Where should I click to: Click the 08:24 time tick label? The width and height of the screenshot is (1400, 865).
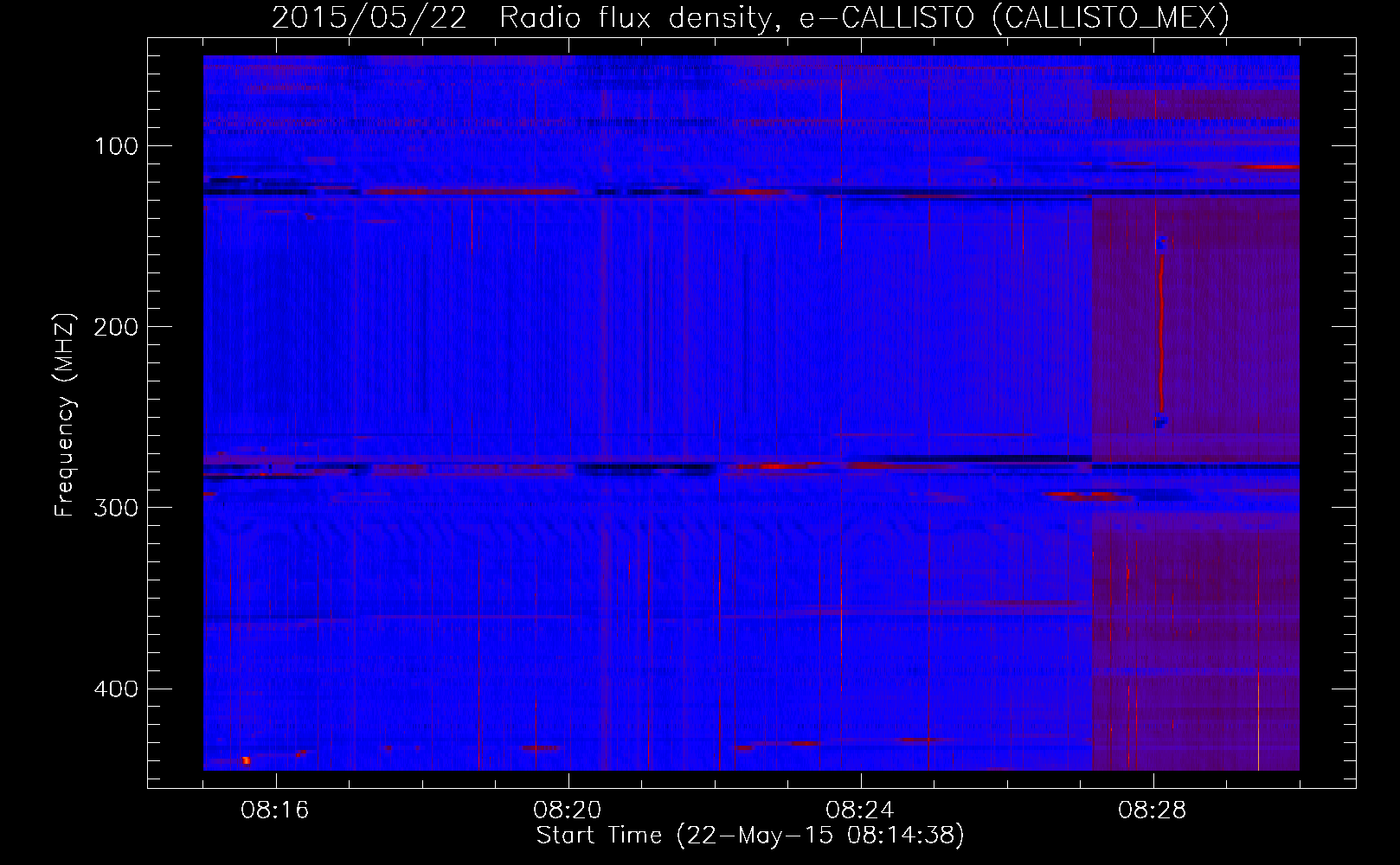[860, 811]
